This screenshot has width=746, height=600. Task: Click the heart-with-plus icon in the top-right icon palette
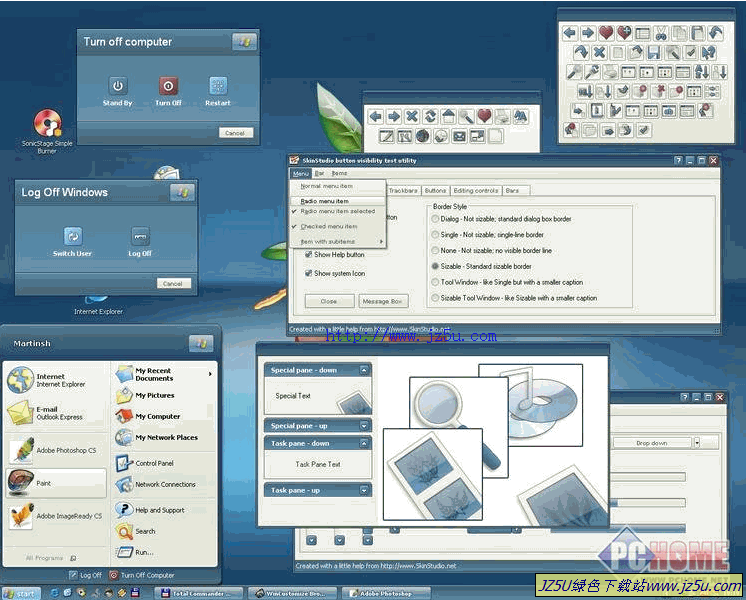pos(624,33)
